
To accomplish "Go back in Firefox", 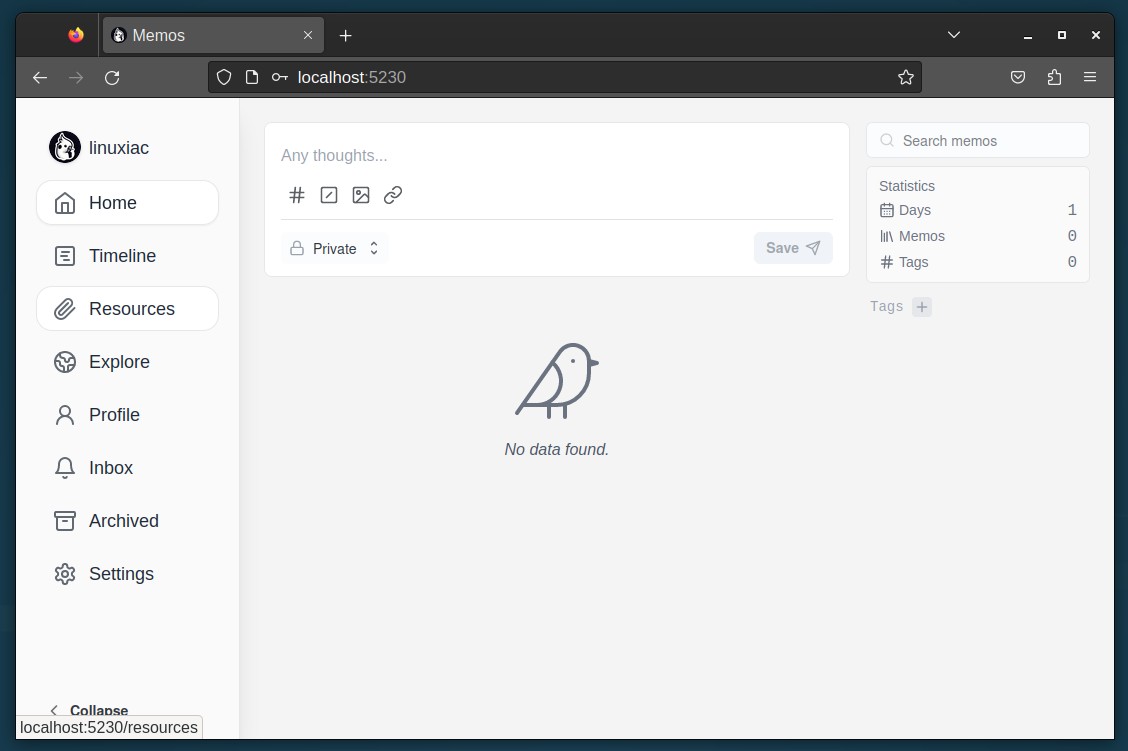I will tap(40, 78).
